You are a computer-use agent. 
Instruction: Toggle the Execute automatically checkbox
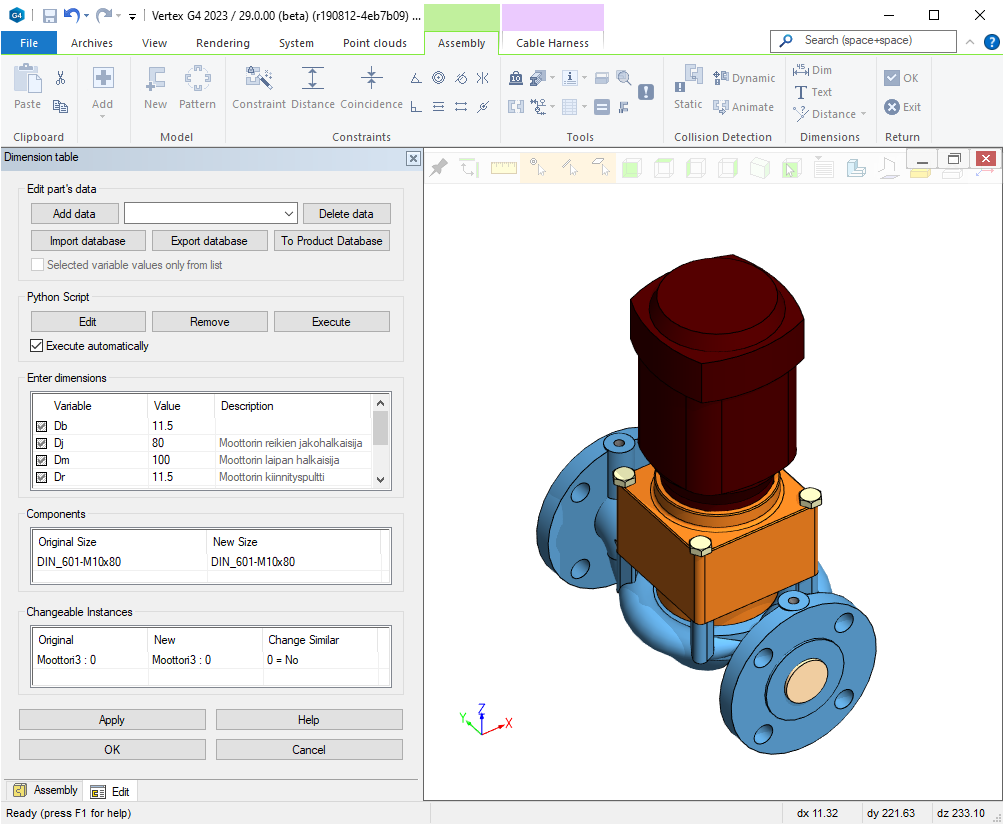click(x=38, y=346)
